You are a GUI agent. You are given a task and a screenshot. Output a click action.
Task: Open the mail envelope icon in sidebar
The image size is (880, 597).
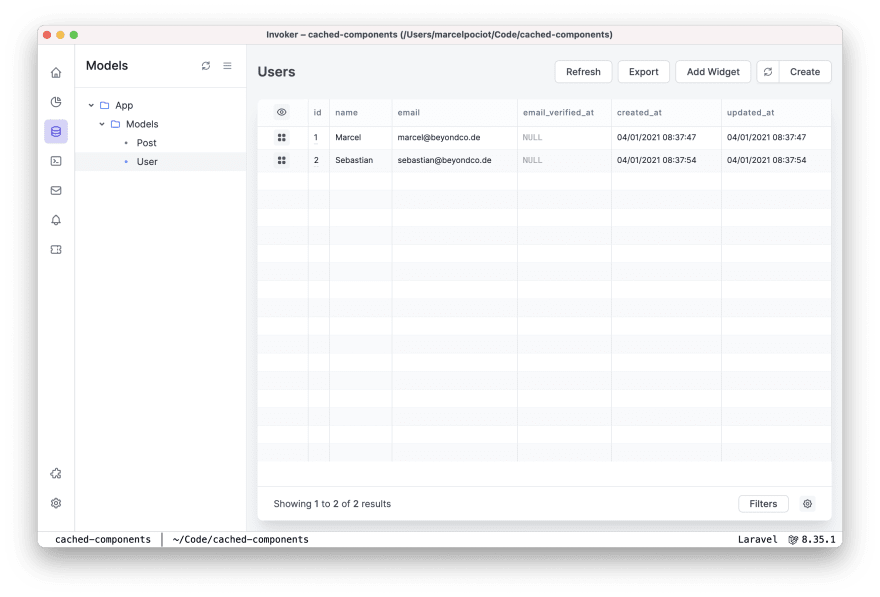(56, 191)
